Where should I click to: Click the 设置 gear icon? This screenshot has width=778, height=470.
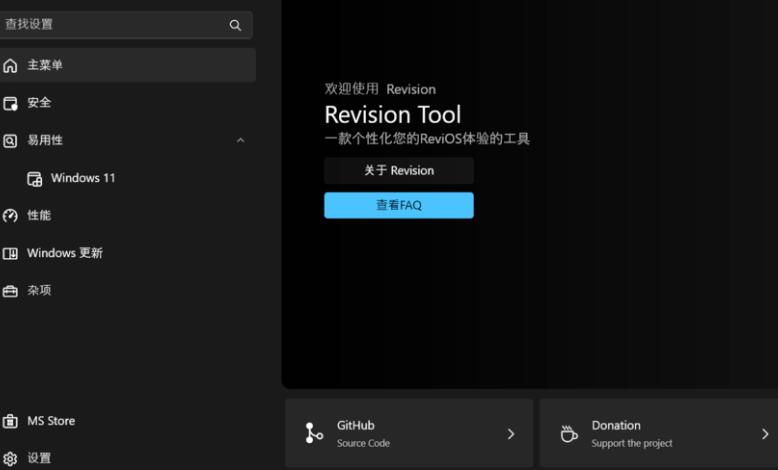point(10,459)
